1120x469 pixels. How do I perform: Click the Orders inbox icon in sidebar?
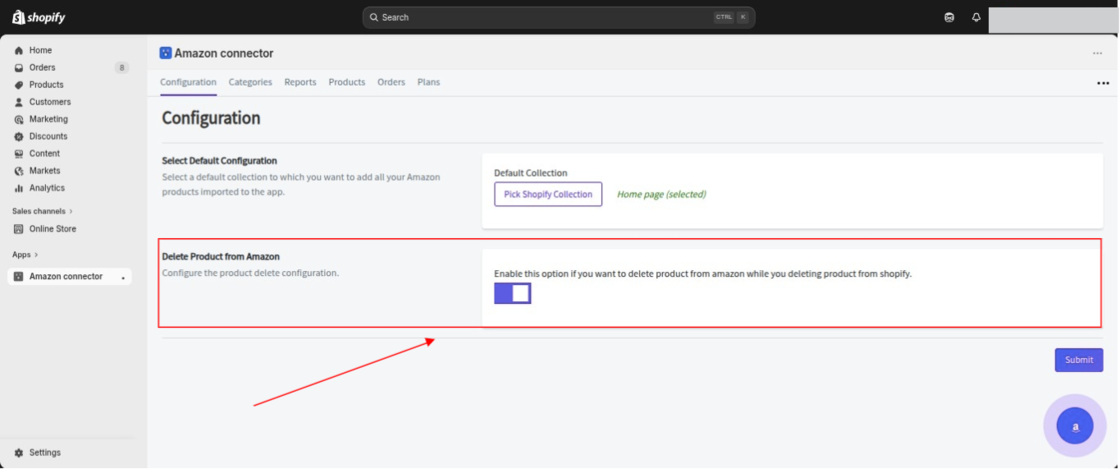[x=19, y=68]
